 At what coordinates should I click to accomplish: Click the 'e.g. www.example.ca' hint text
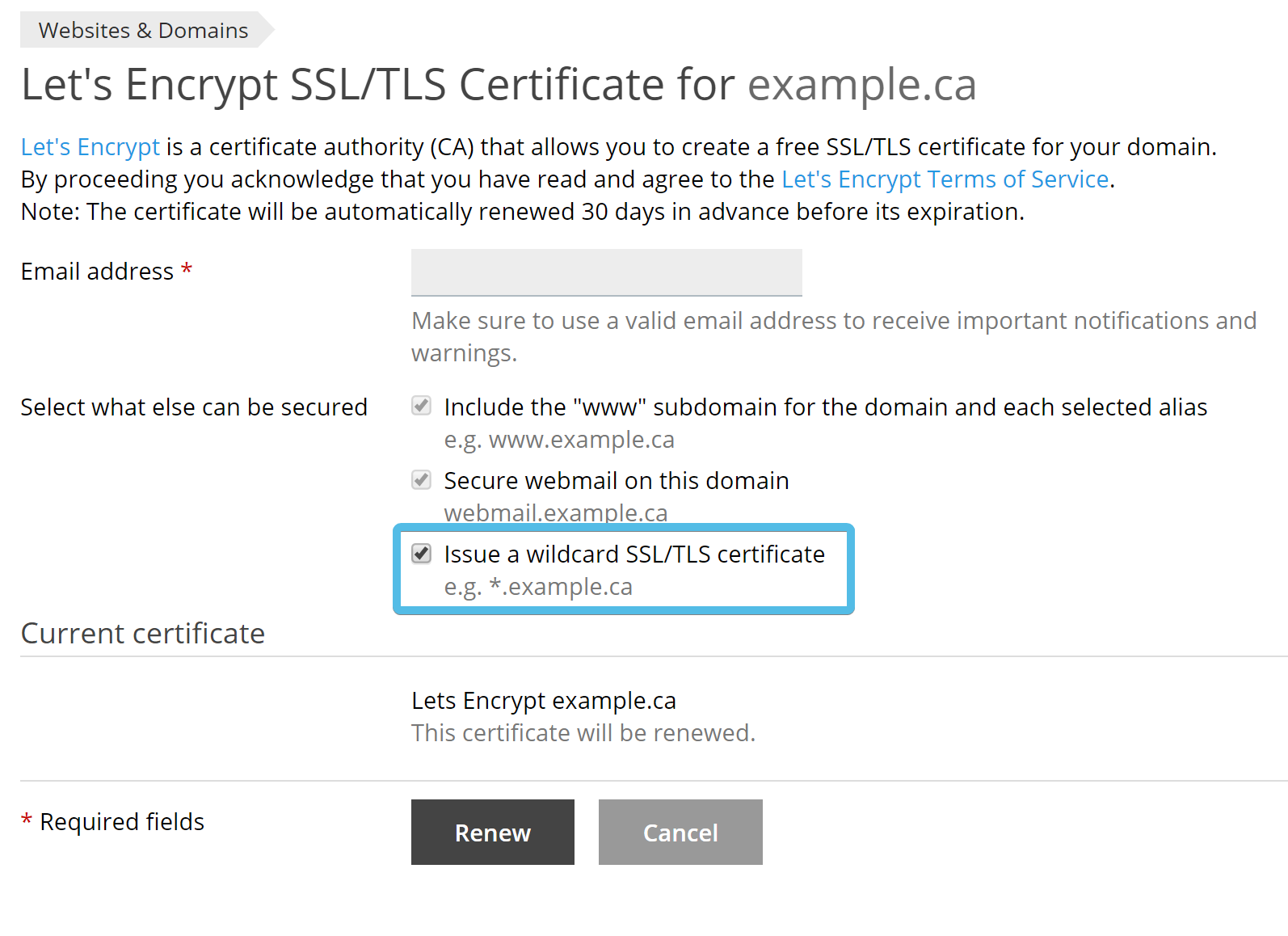(559, 440)
